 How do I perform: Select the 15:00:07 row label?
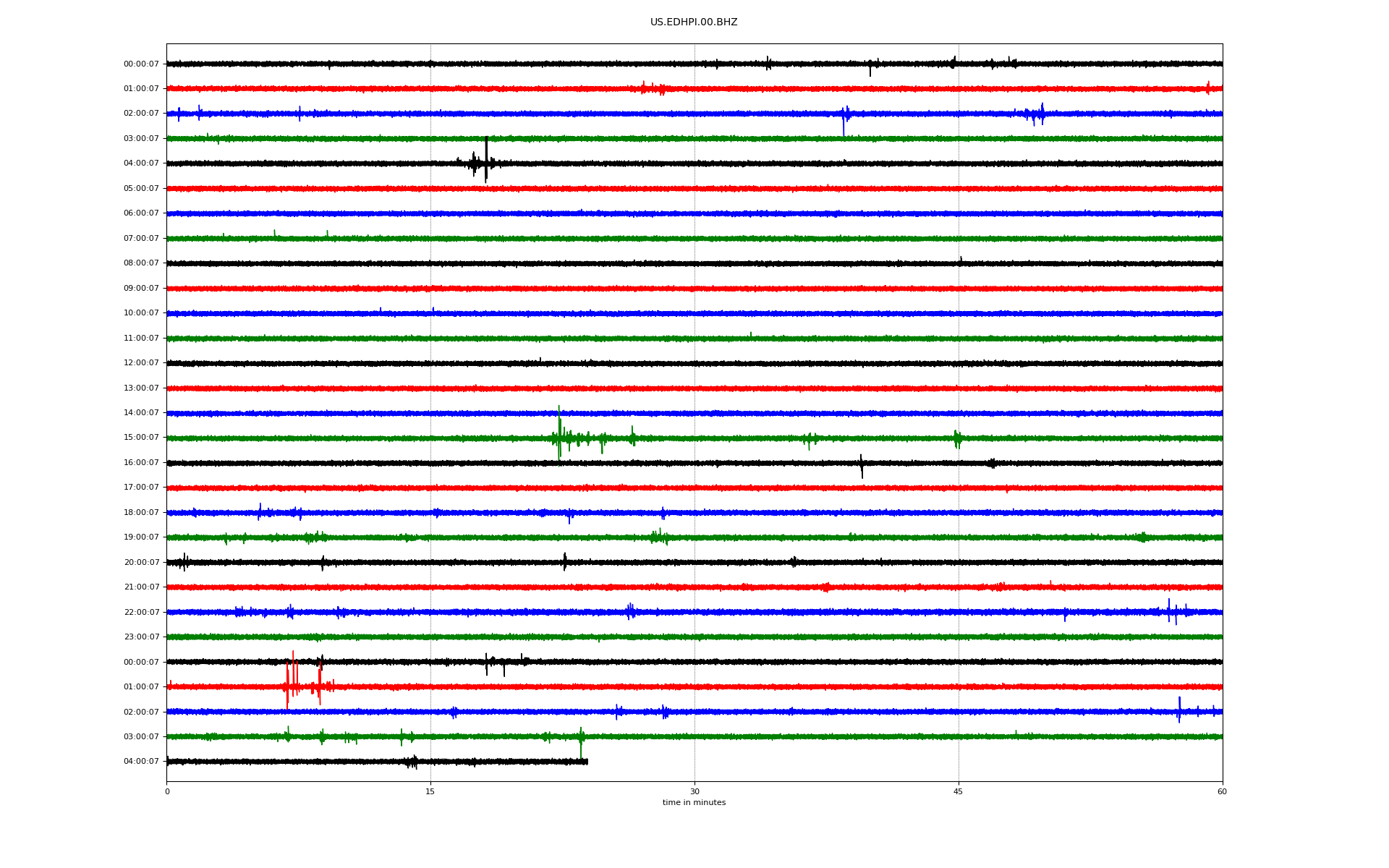coord(141,438)
